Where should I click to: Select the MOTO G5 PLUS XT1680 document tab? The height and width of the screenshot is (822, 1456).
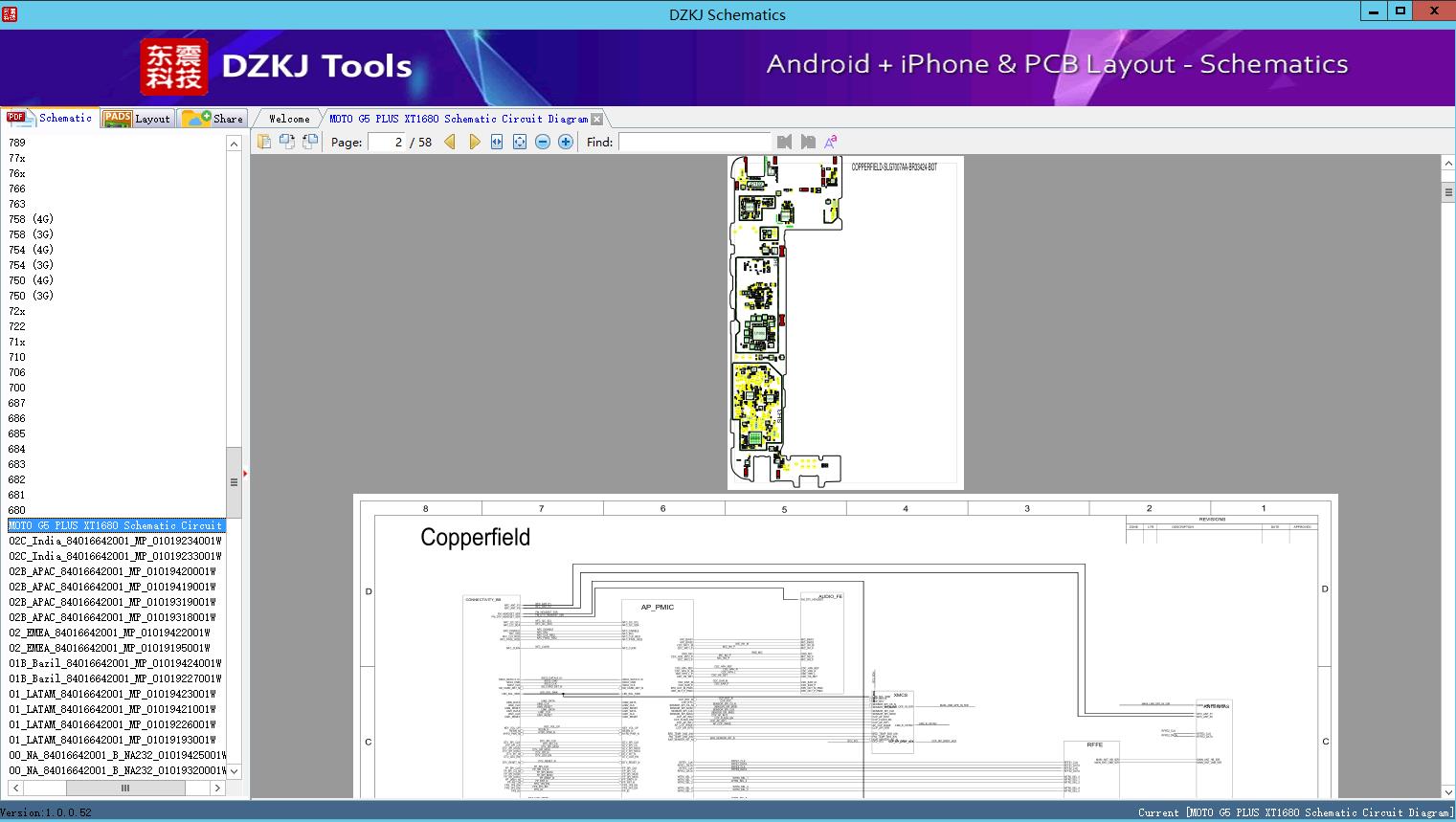coord(459,119)
